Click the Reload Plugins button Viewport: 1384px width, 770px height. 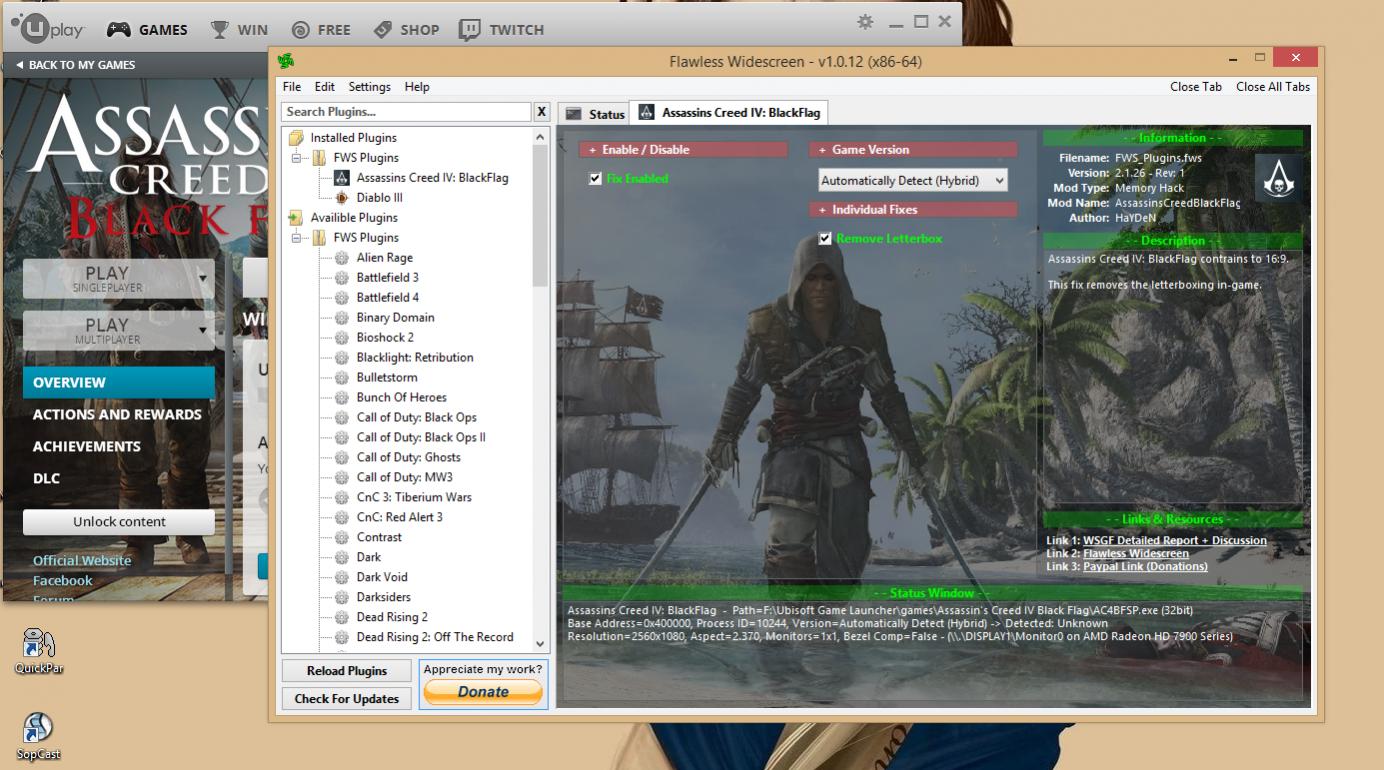click(347, 670)
